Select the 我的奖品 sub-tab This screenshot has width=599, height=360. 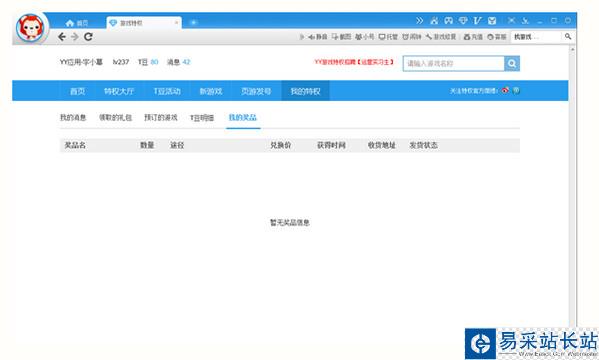pos(243,117)
